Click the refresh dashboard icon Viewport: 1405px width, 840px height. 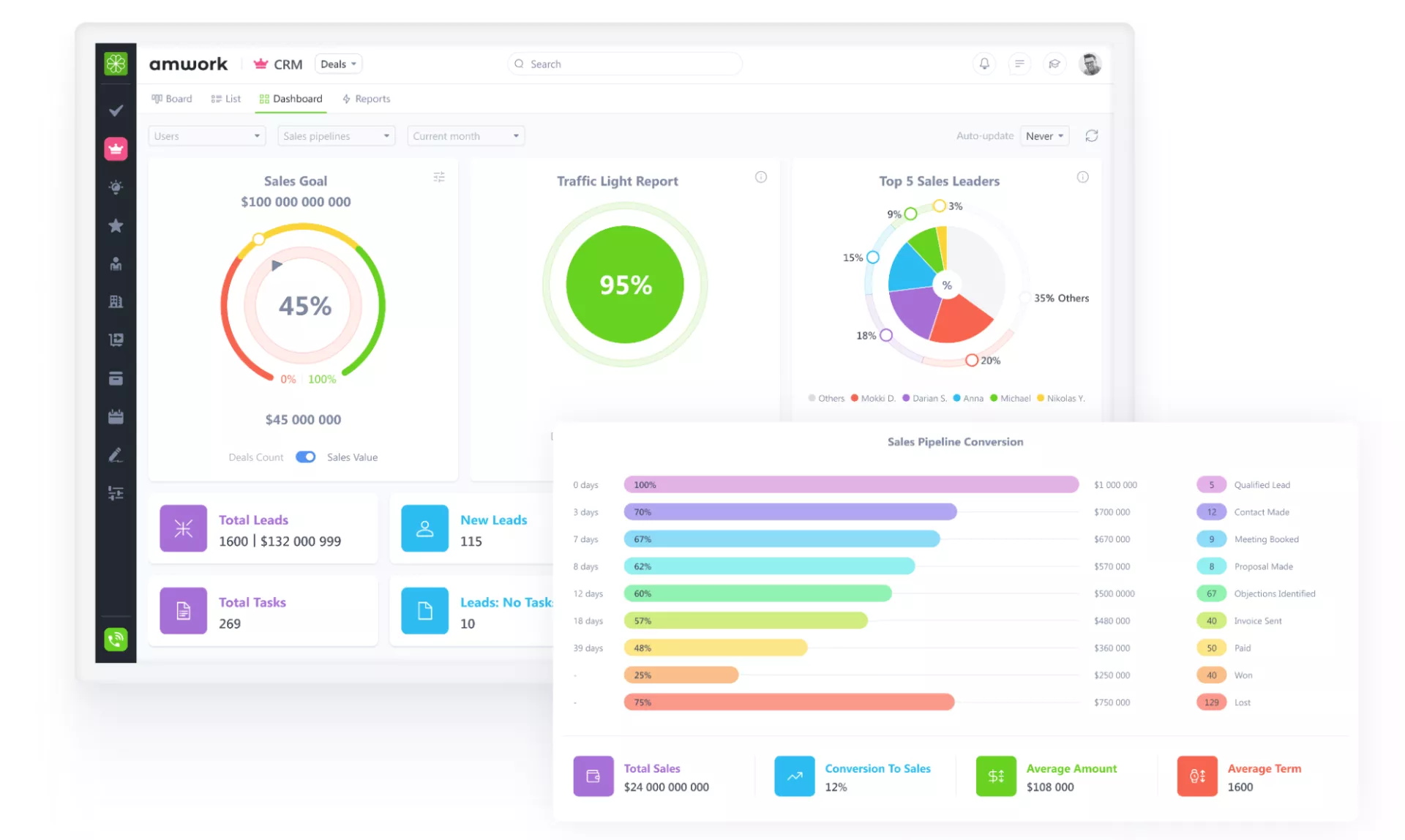(x=1091, y=136)
